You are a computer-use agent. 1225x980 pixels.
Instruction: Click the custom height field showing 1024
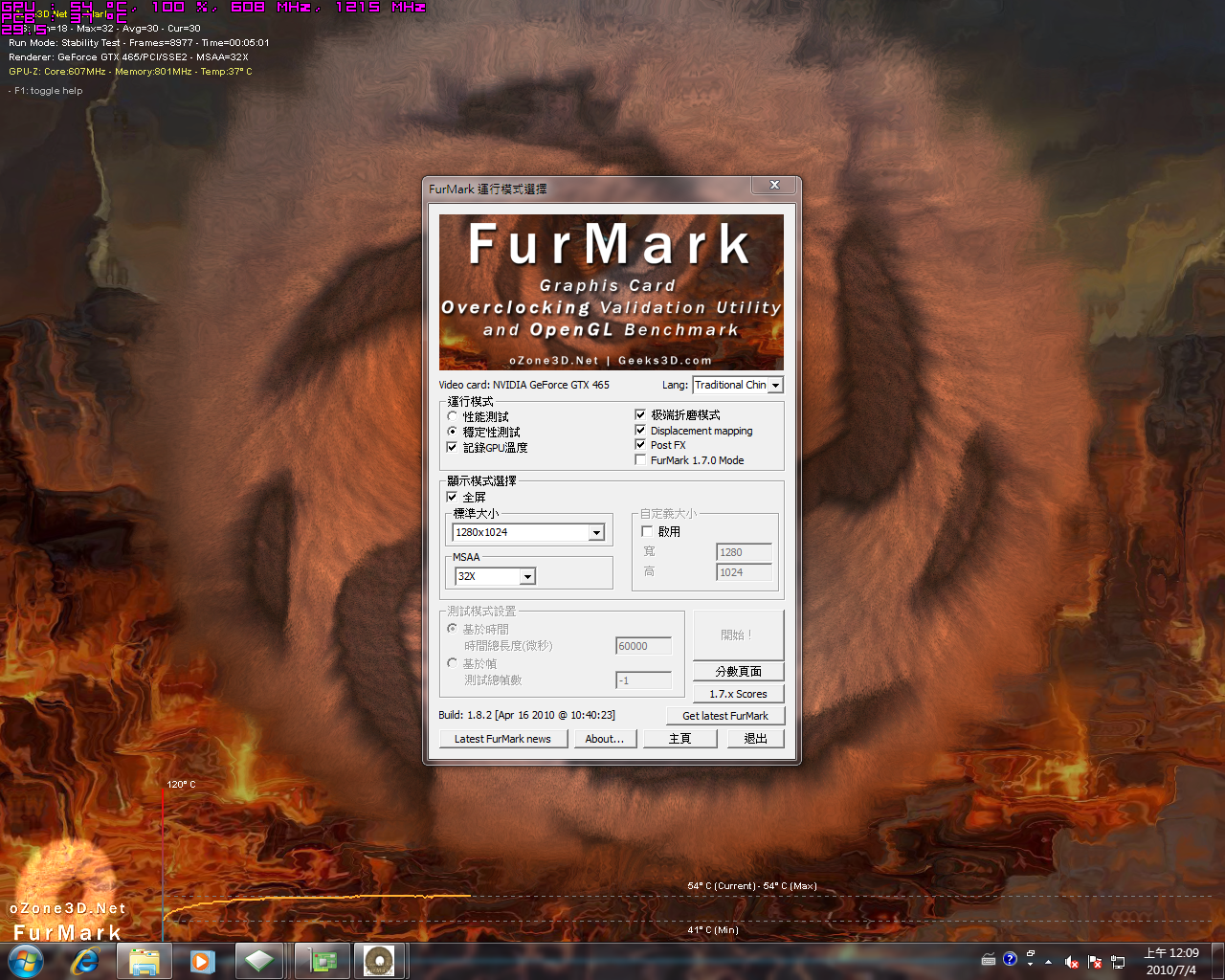click(x=744, y=572)
